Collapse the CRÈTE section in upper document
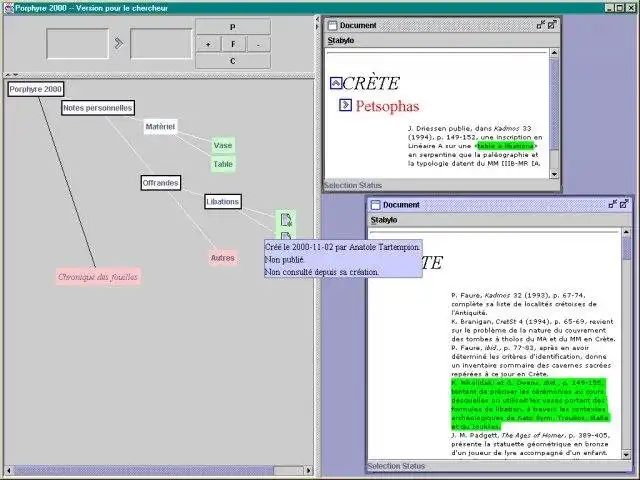 click(336, 83)
